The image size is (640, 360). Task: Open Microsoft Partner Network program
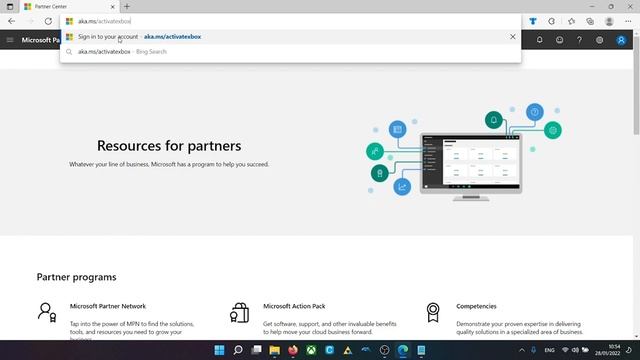[x=108, y=306]
